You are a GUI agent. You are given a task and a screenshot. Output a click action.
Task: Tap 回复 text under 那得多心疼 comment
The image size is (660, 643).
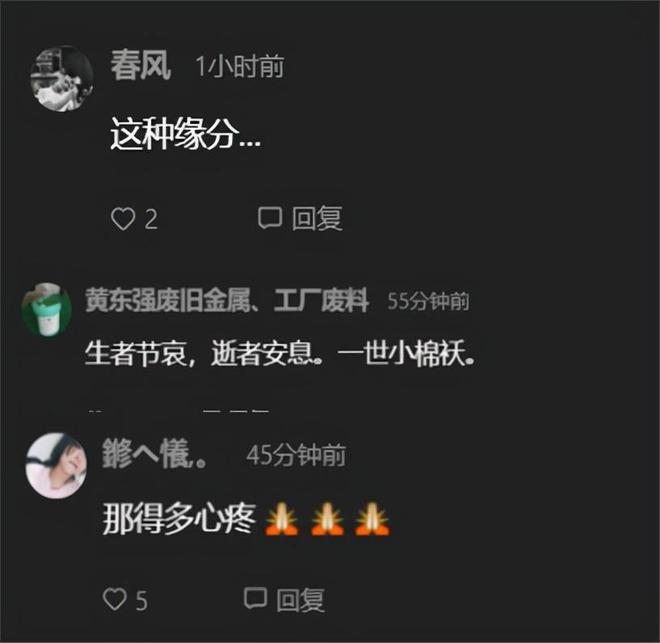tap(301, 599)
